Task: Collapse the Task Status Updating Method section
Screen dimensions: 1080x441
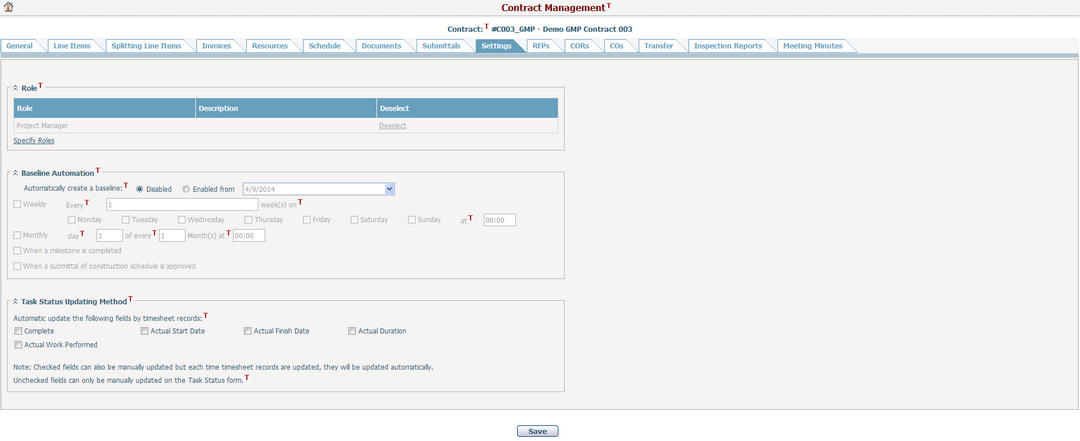Action: coord(16,301)
